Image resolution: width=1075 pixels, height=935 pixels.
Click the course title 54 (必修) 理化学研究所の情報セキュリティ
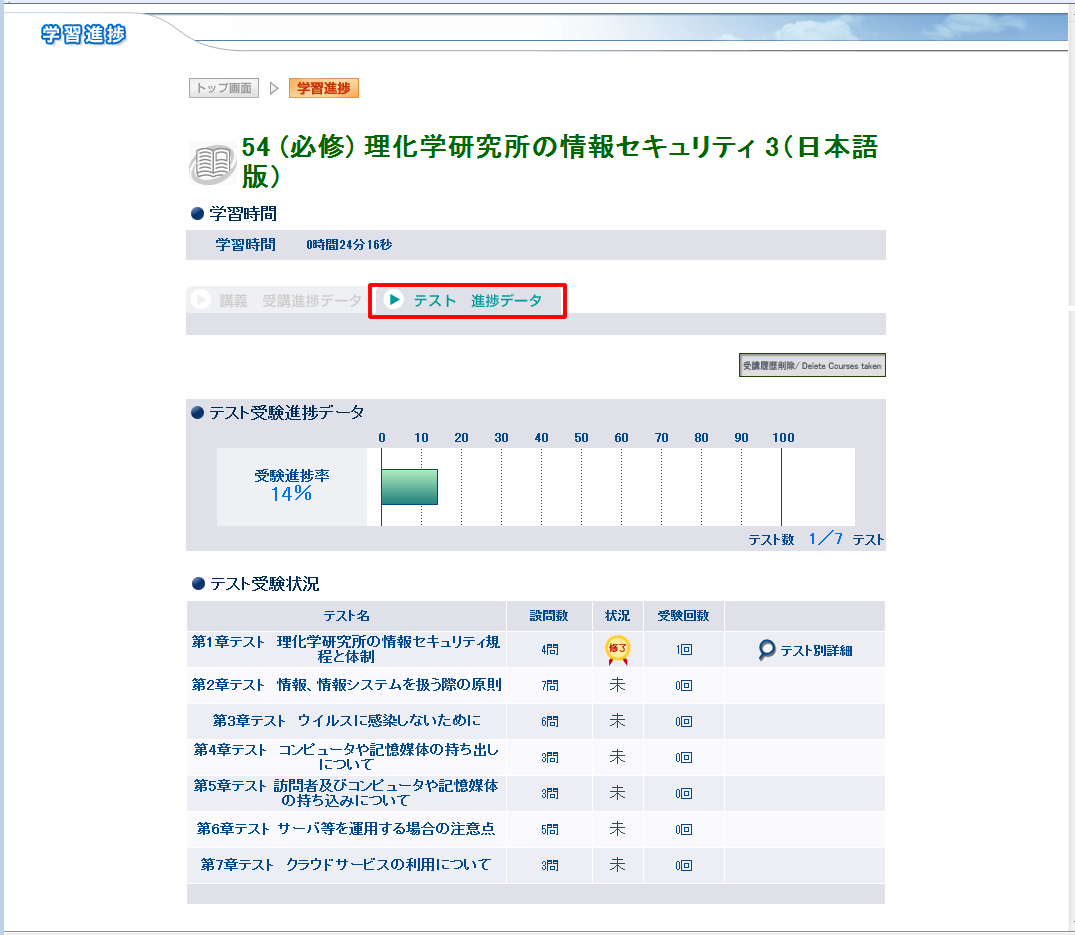click(559, 161)
